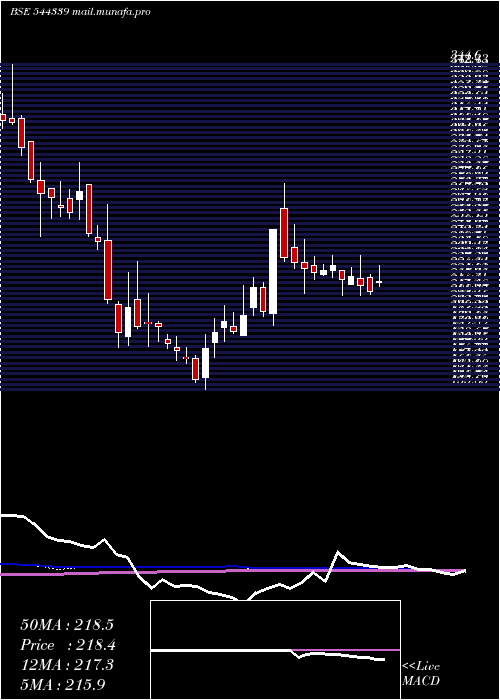The width and height of the screenshot is (500, 700).
Task: Click the '<<Live MACD' label
Action: pos(421,674)
